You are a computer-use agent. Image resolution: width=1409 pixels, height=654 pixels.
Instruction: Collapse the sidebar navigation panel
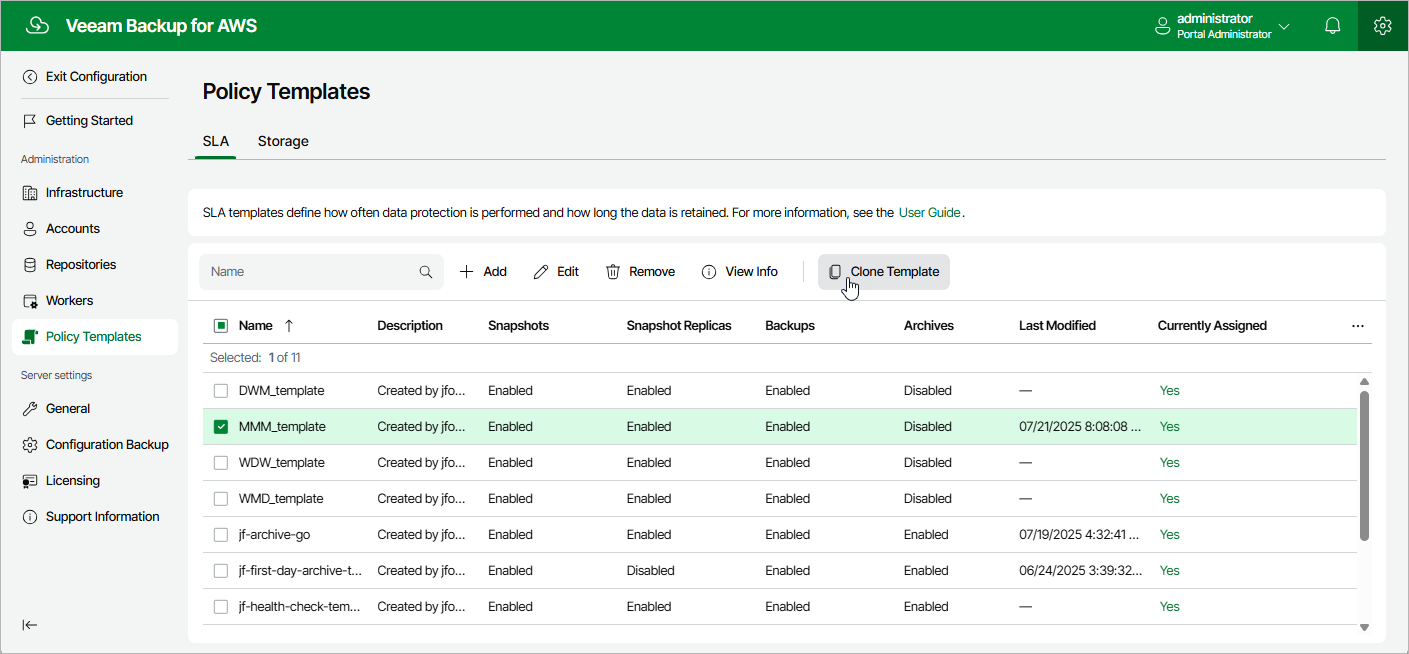pyautogui.click(x=30, y=625)
